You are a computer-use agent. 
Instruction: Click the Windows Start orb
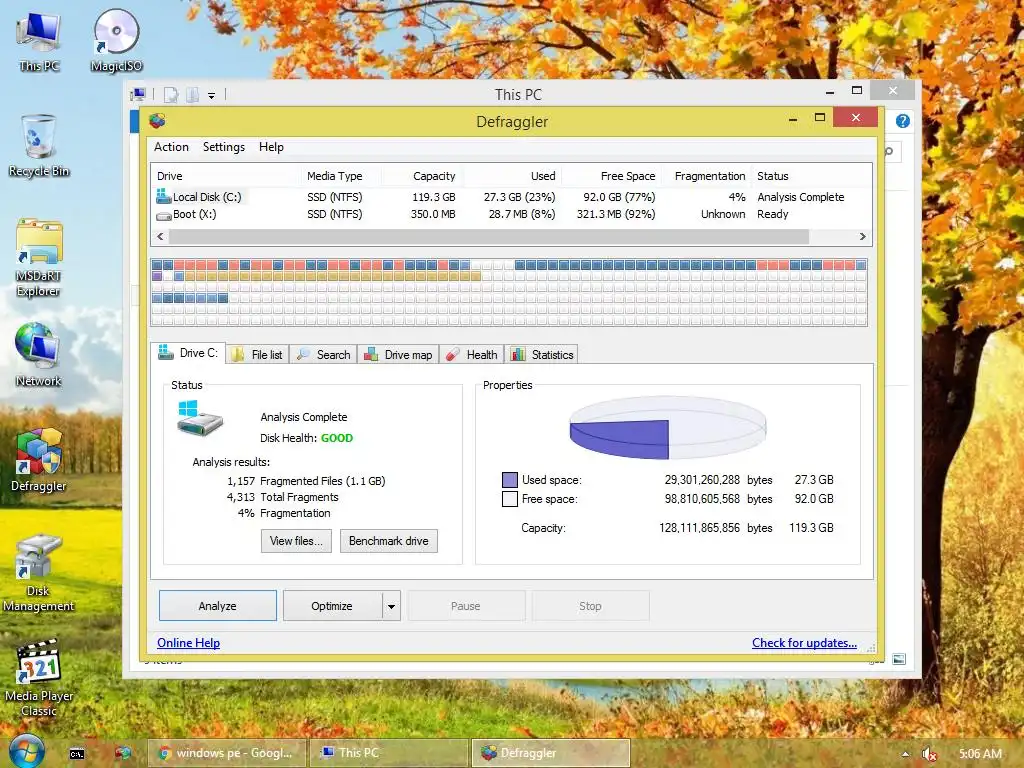pyautogui.click(x=26, y=752)
